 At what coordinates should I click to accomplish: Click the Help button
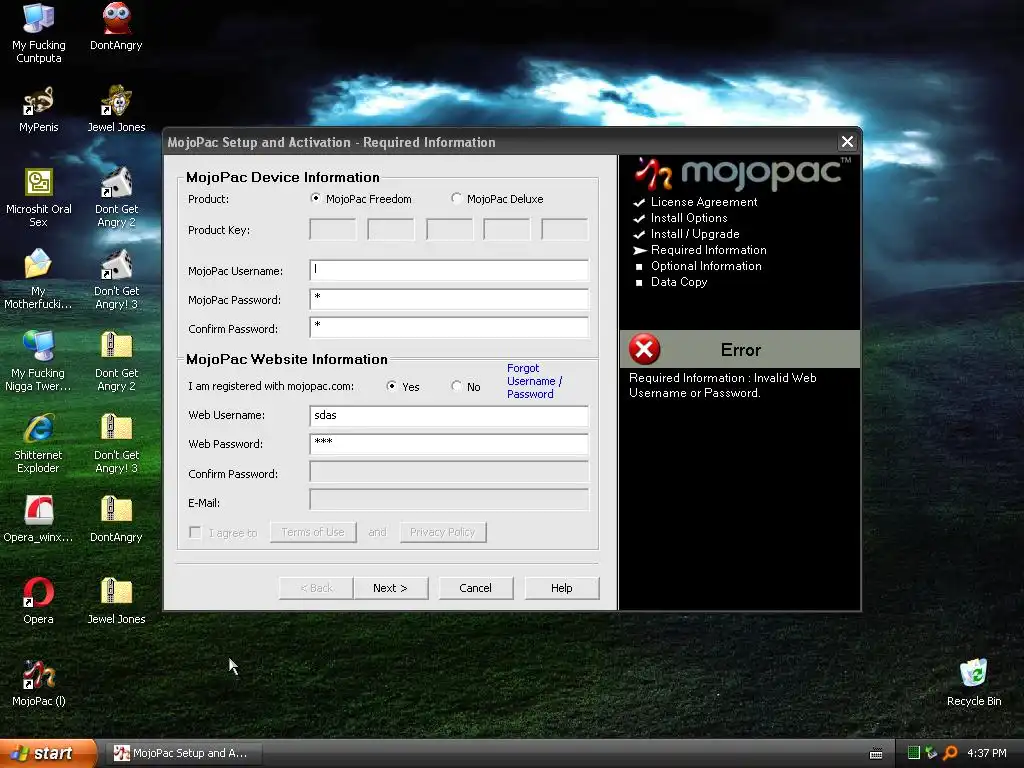tap(562, 588)
